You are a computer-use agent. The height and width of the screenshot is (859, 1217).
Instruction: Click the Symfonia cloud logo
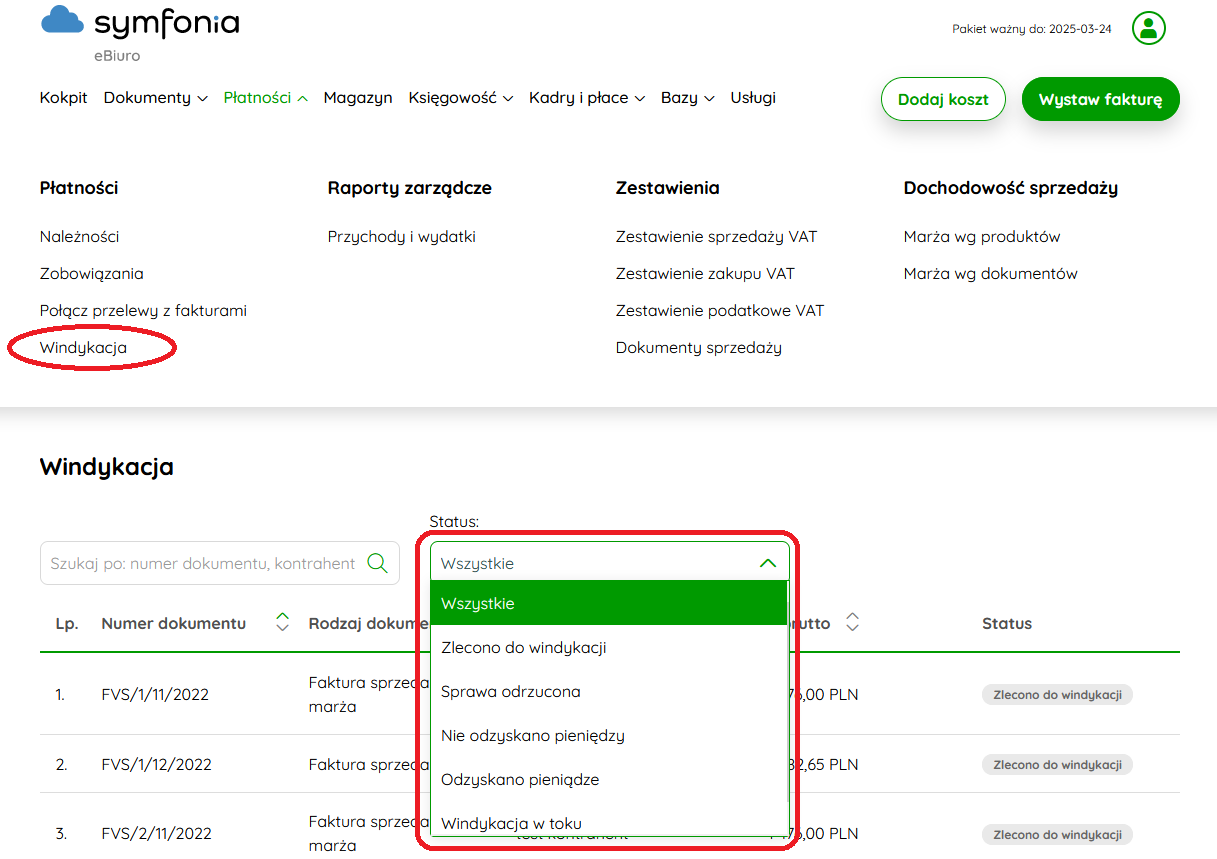(x=62, y=21)
